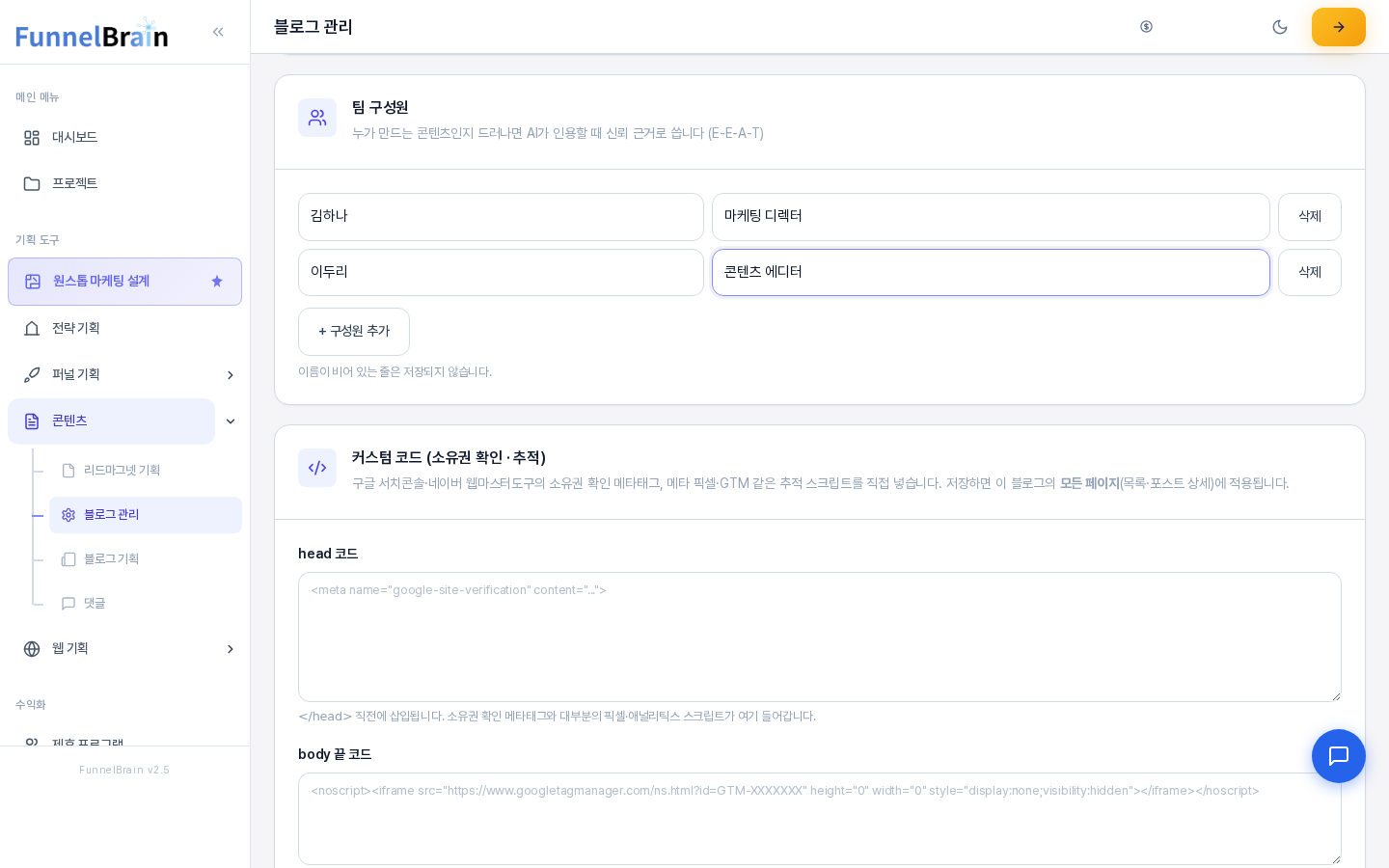The image size is (1389, 868).
Task: Click the 콘텐츠 document icon
Action: point(32,421)
